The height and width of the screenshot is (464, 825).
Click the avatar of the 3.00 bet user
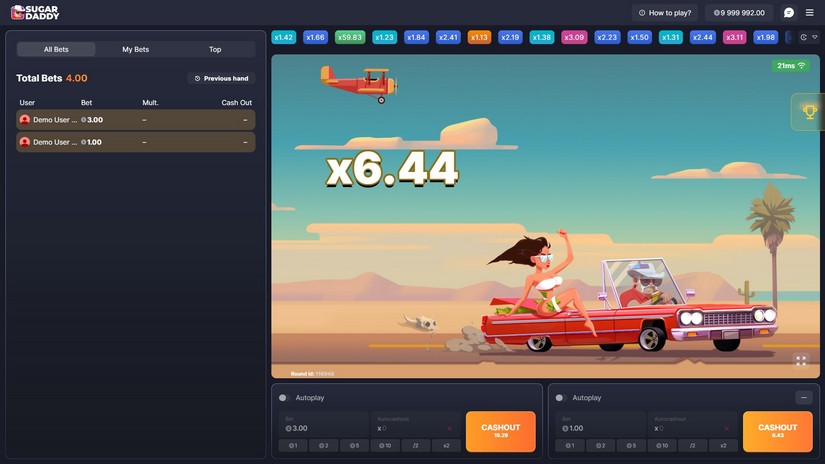tap(24, 119)
